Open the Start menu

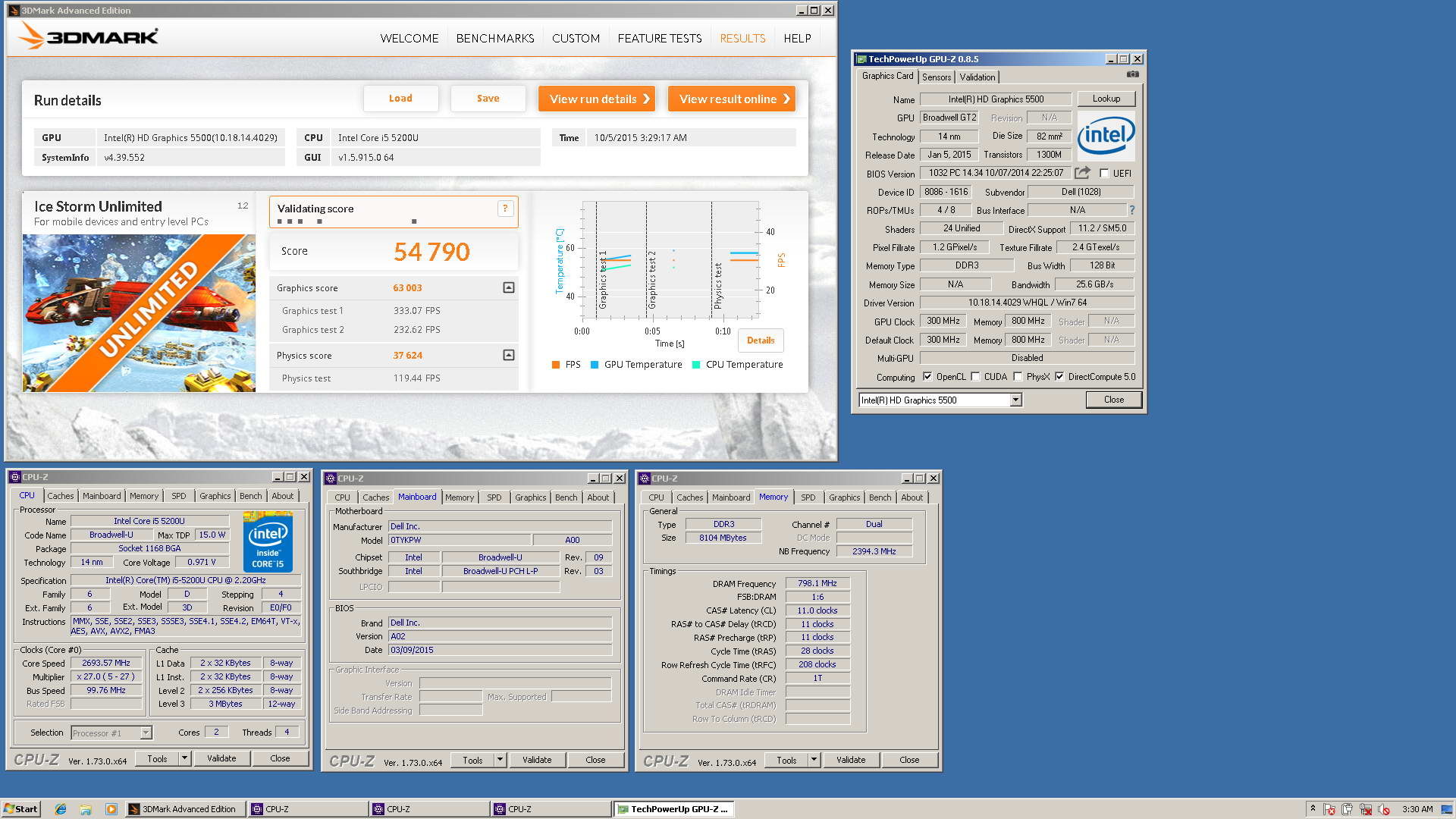click(x=20, y=809)
